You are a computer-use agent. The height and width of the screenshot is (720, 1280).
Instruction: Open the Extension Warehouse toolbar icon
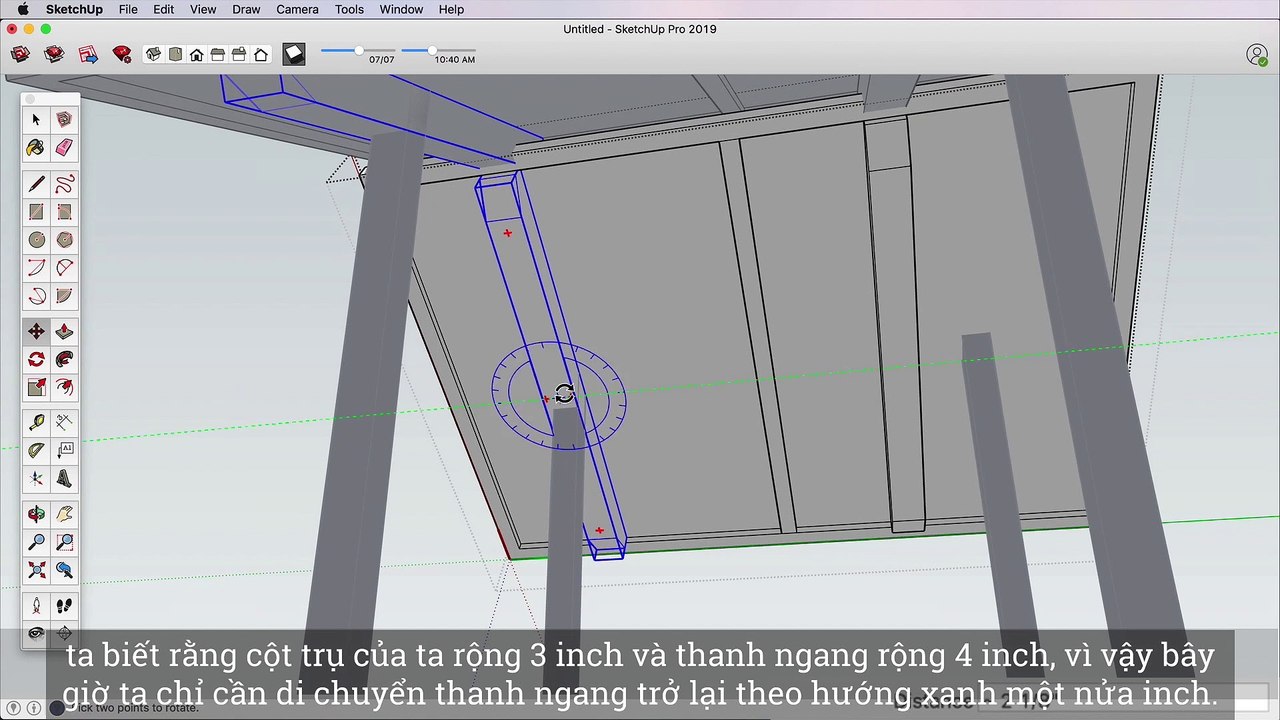[x=54, y=54]
